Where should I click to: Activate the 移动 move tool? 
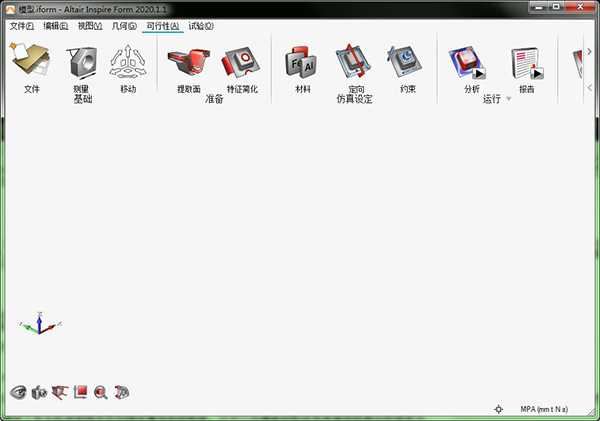click(x=128, y=61)
